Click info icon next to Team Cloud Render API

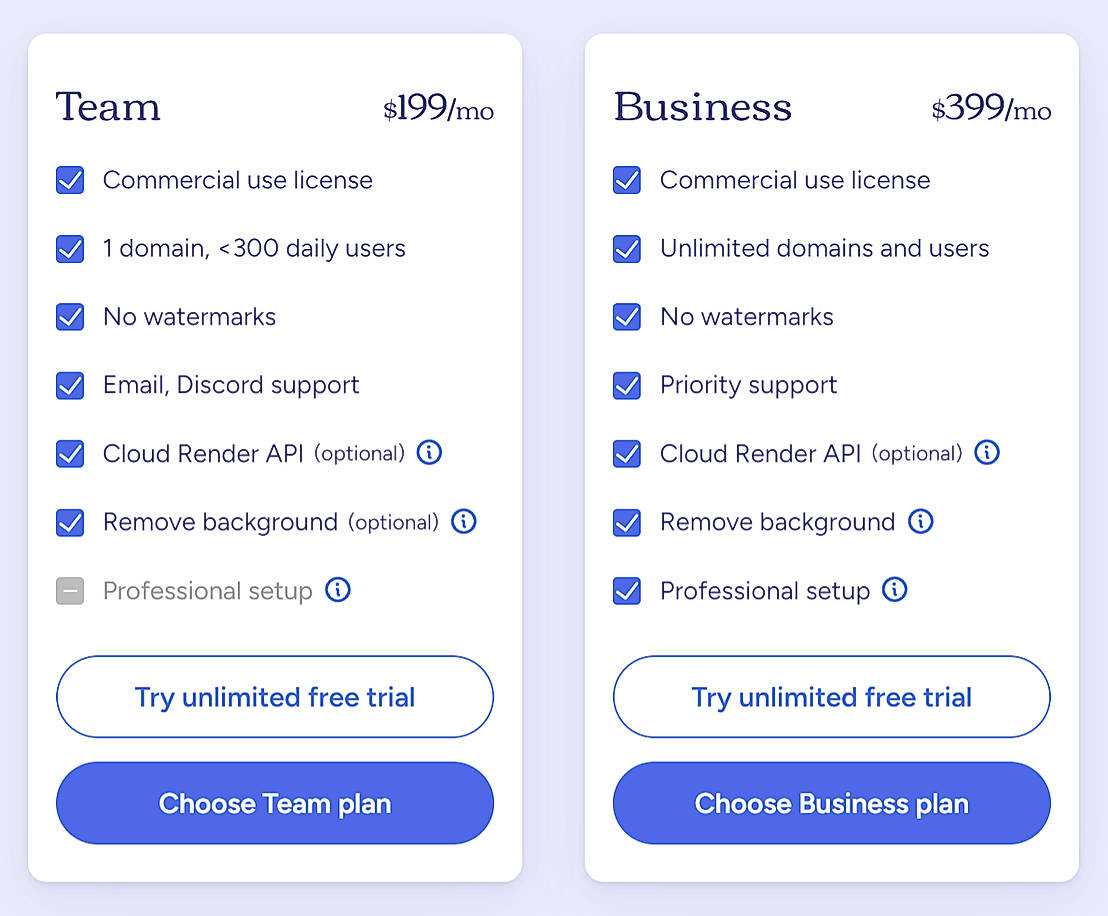[x=429, y=453]
